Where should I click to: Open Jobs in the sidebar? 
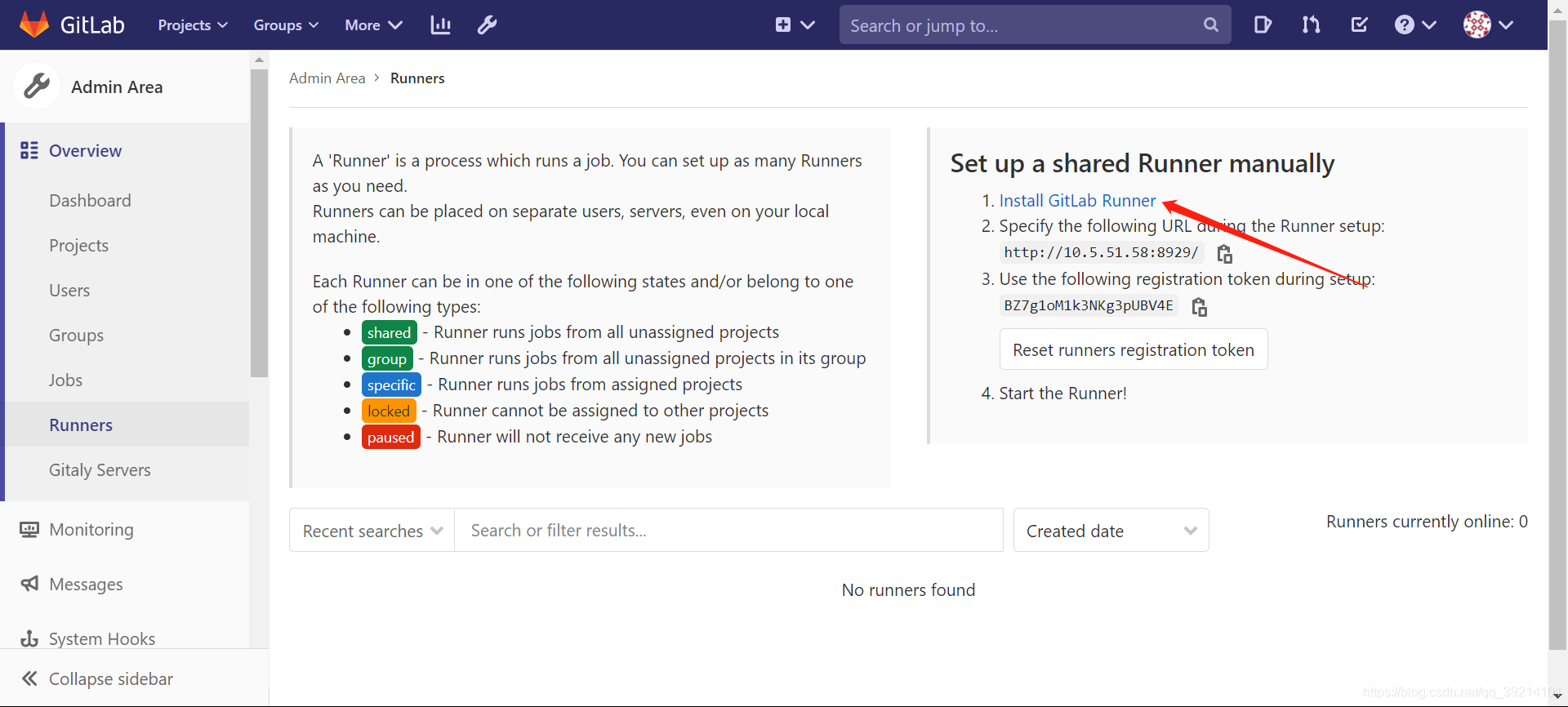point(65,380)
